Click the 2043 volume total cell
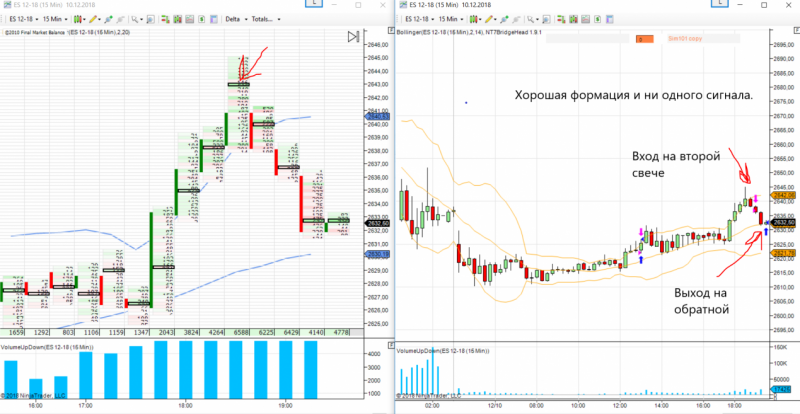The height and width of the screenshot is (414, 800). 164,332
